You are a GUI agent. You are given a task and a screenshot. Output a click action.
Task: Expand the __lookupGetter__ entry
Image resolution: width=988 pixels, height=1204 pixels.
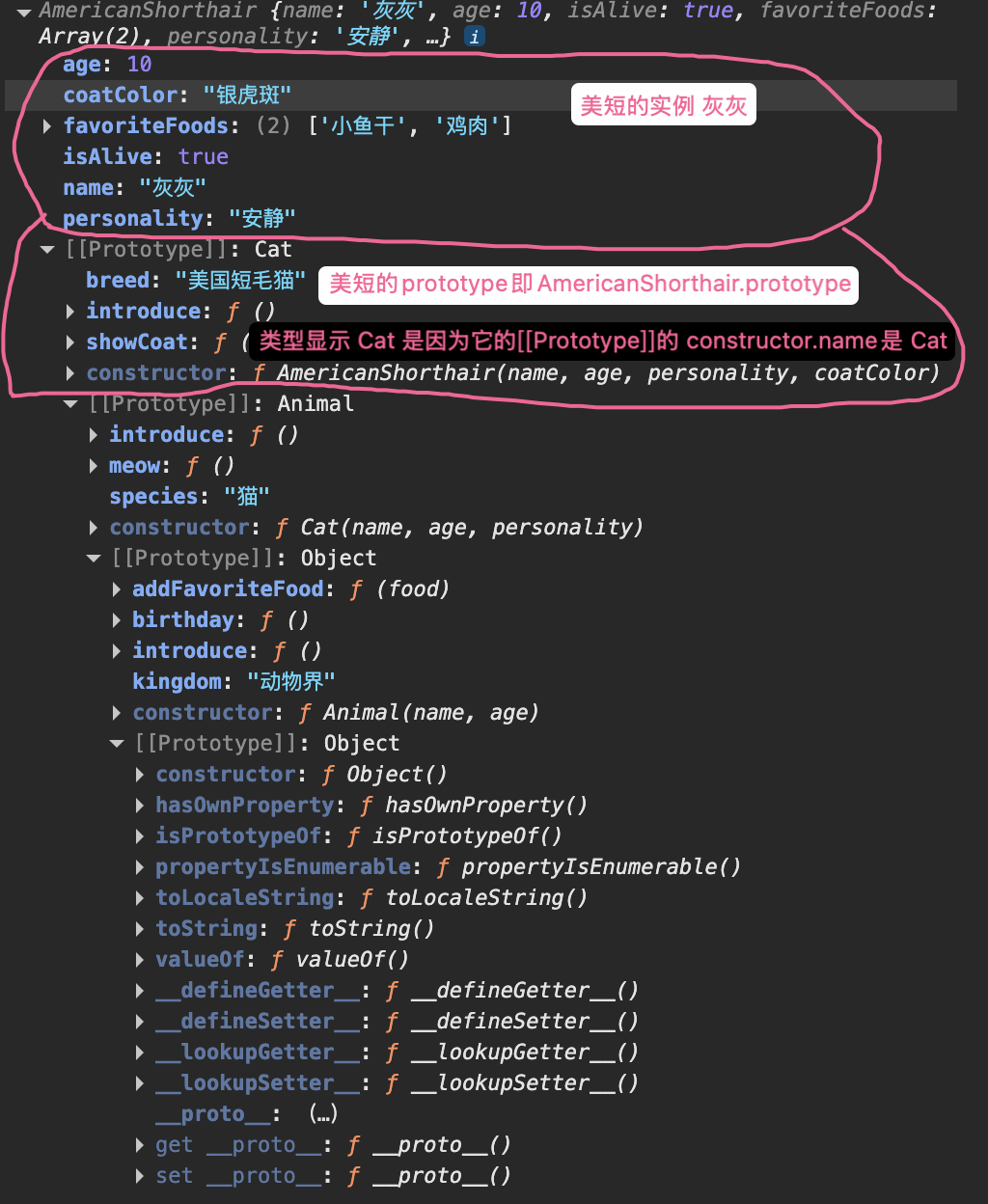click(x=140, y=1053)
